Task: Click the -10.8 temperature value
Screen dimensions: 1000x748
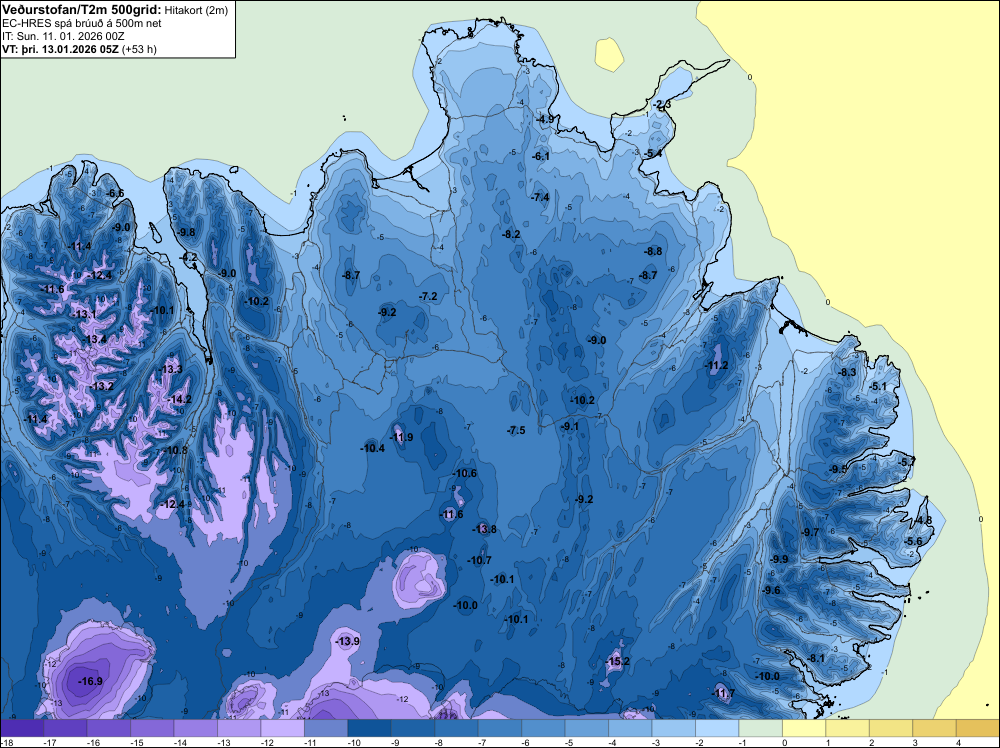Action: click(x=175, y=450)
